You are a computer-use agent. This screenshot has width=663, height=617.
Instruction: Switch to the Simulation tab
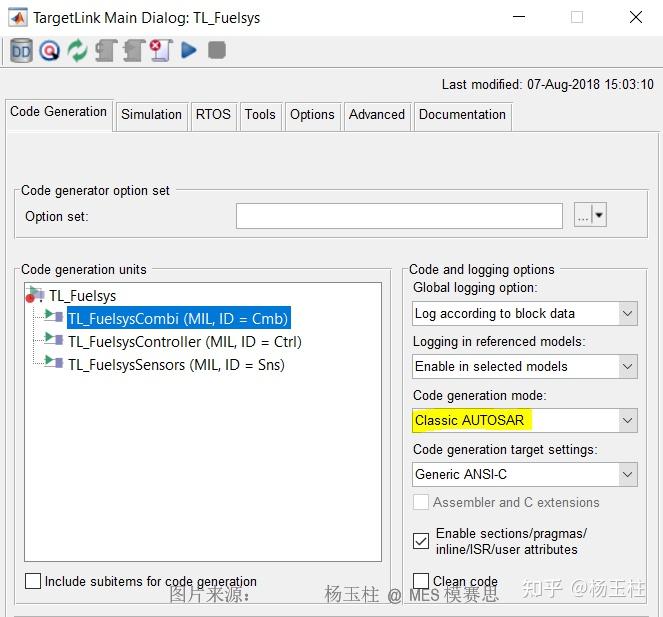click(x=151, y=115)
